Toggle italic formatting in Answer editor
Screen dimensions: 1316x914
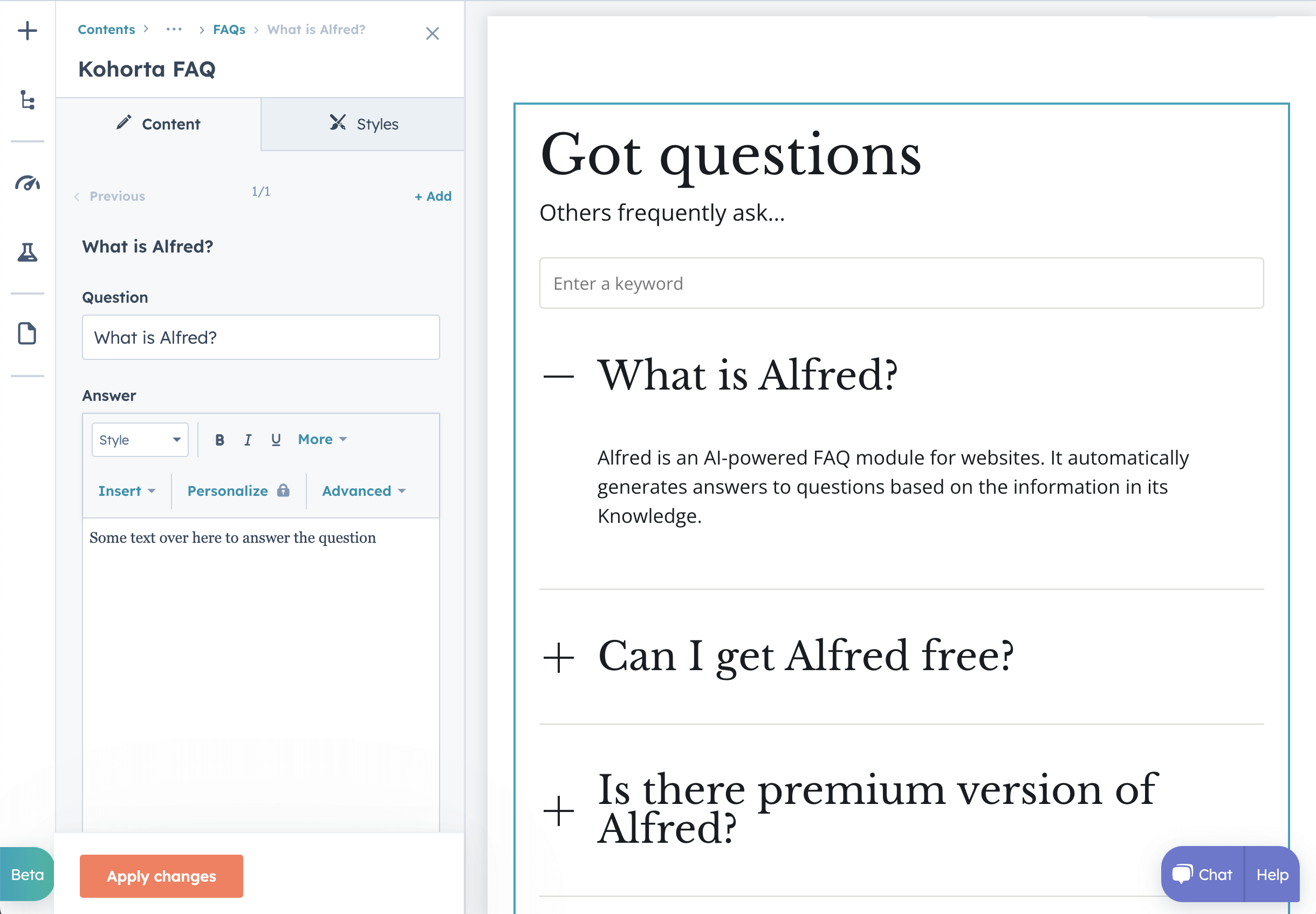click(x=248, y=440)
